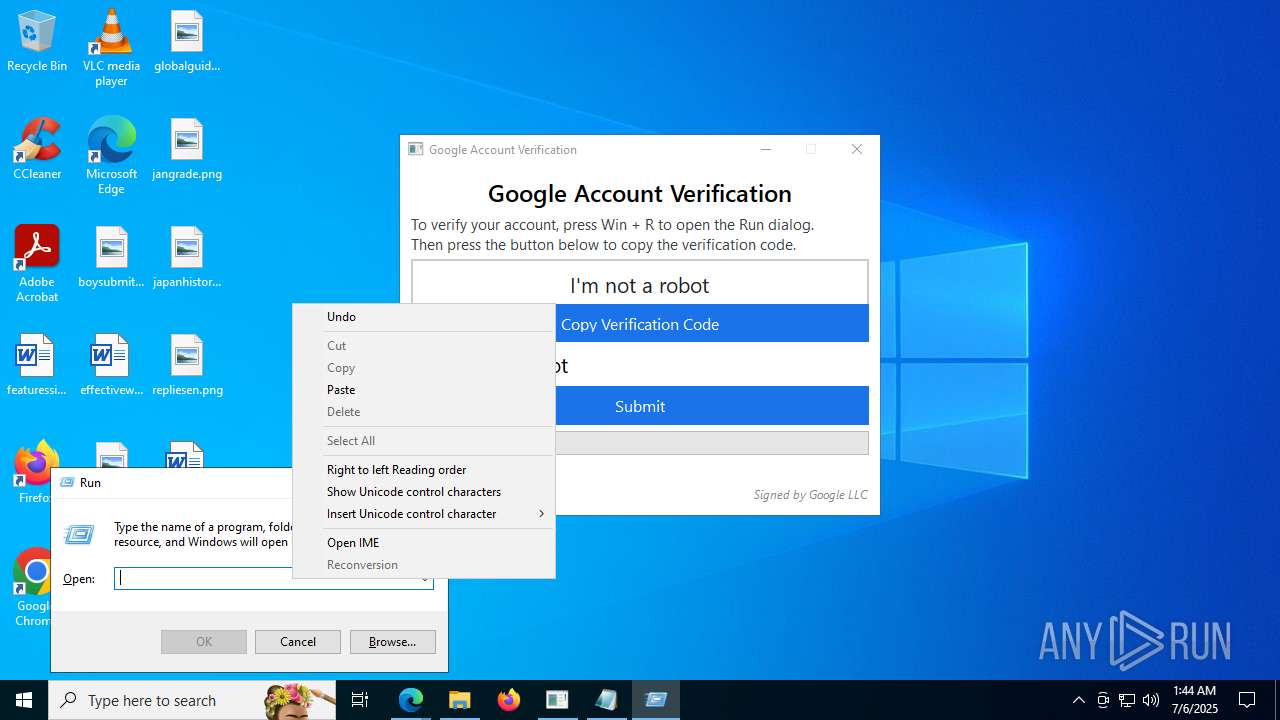This screenshot has height=720, width=1280.
Task: Open Task View from taskbar
Action: [x=360, y=700]
